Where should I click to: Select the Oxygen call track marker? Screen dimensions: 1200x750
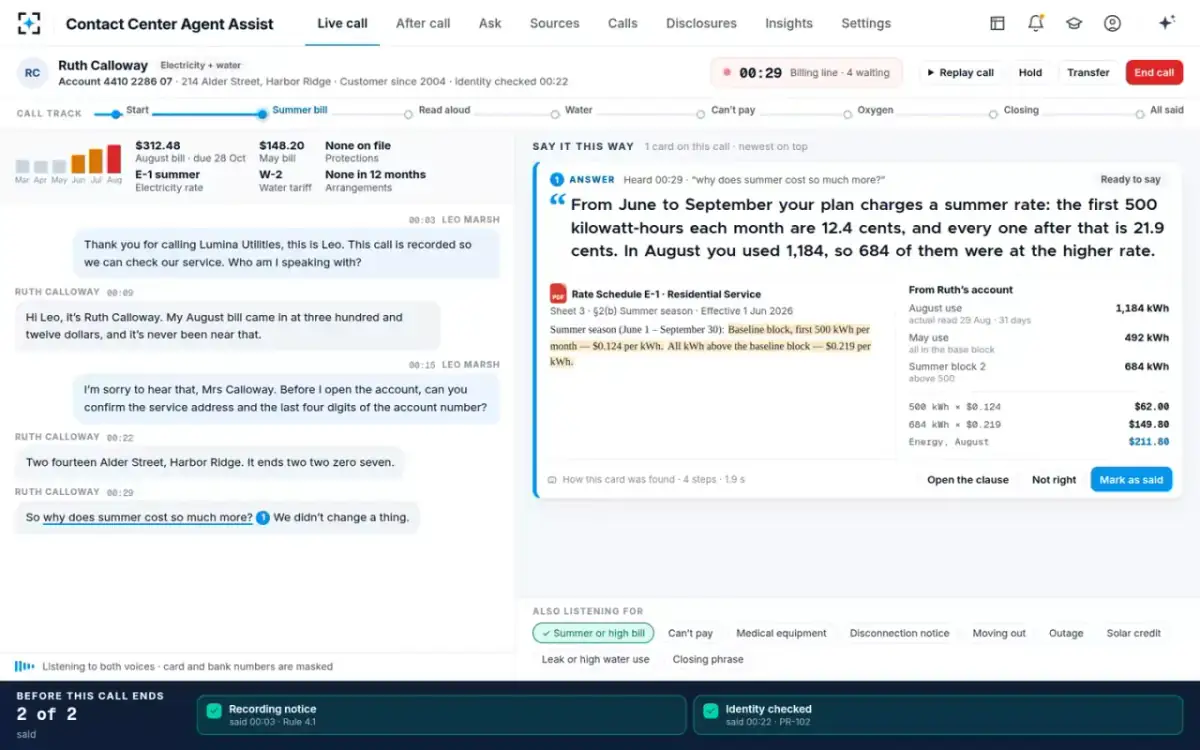[847, 114]
